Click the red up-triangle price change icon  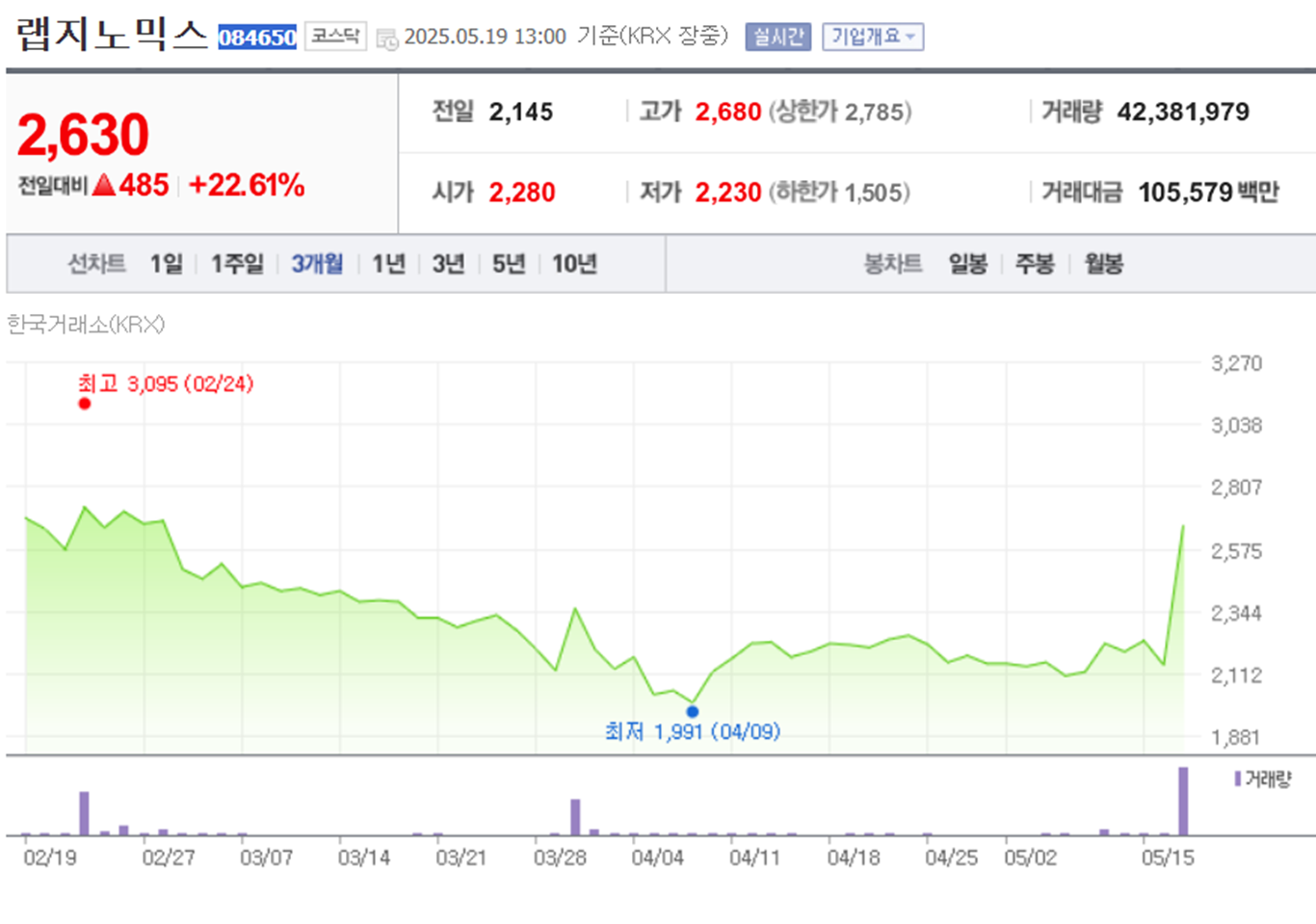click(104, 185)
